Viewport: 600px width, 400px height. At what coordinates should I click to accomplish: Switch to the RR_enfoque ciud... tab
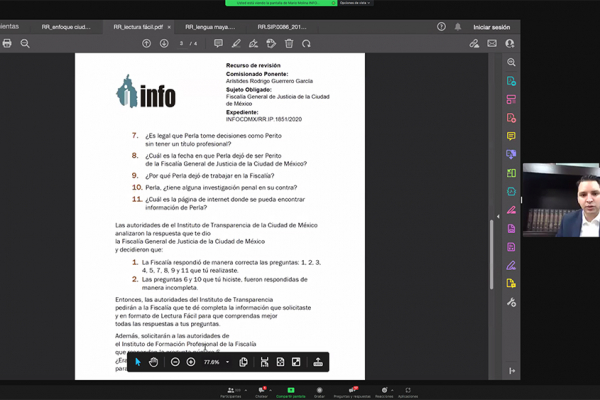(x=66, y=27)
